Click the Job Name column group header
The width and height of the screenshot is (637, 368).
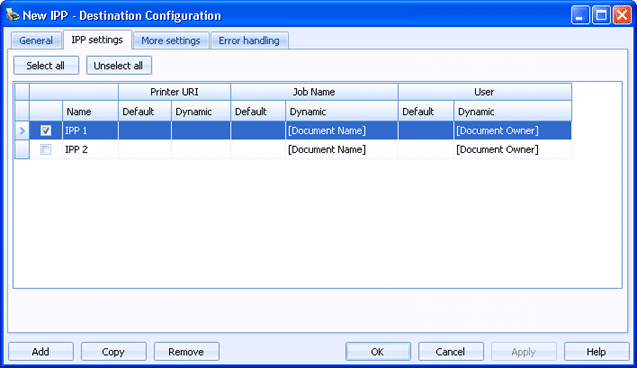coord(314,92)
